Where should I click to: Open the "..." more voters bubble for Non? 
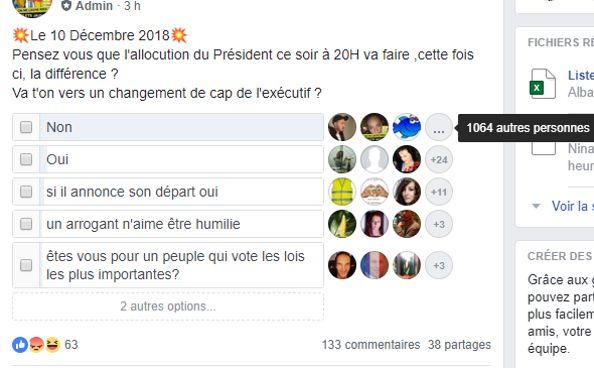pos(439,127)
